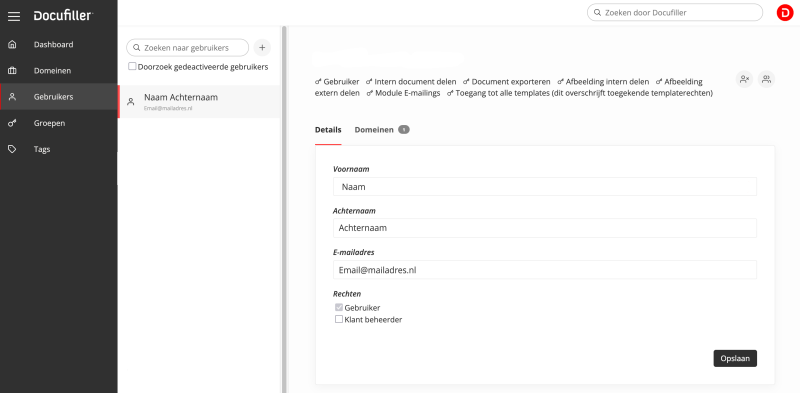Click magnifier icon in Zoeken naar gebruikers
This screenshot has height=393, width=800.
[x=136, y=47]
